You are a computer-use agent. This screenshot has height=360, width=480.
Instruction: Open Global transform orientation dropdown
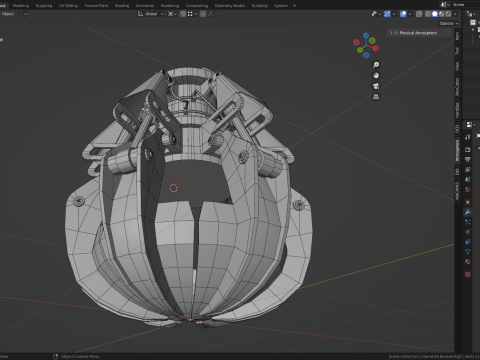coord(151,14)
